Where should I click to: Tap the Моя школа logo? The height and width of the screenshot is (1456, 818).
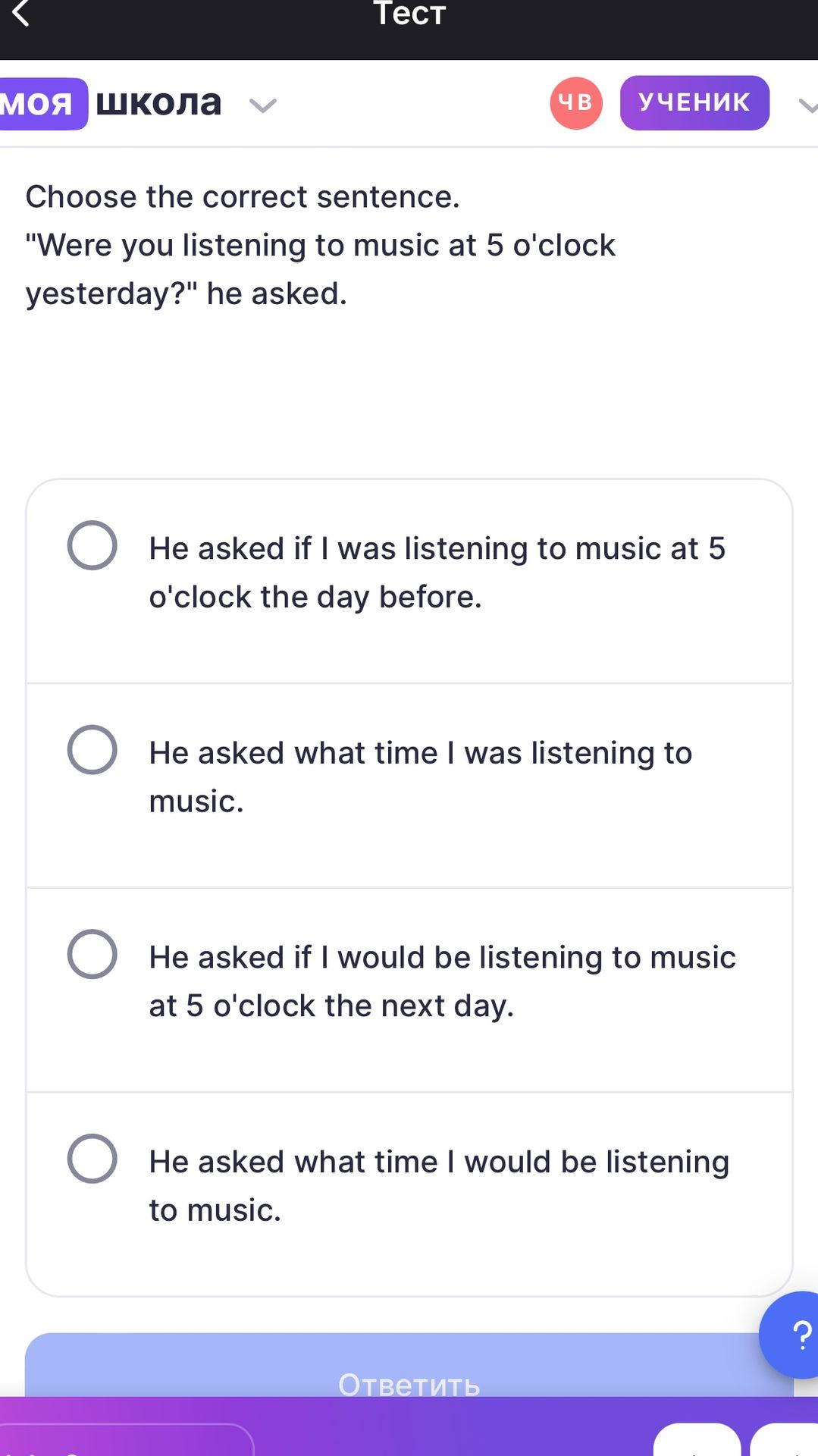point(111,103)
